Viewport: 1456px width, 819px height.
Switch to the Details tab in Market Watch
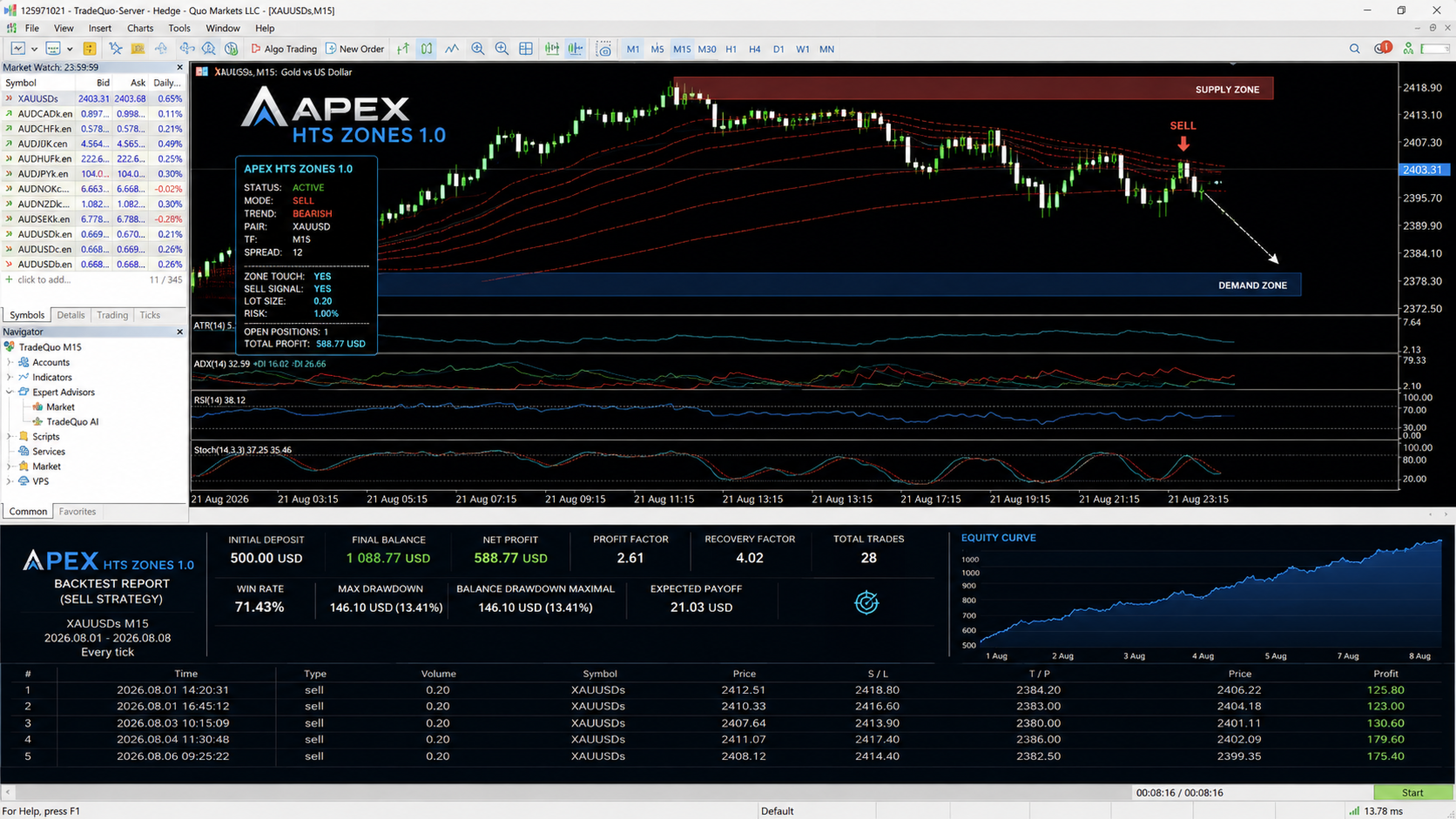tap(71, 315)
